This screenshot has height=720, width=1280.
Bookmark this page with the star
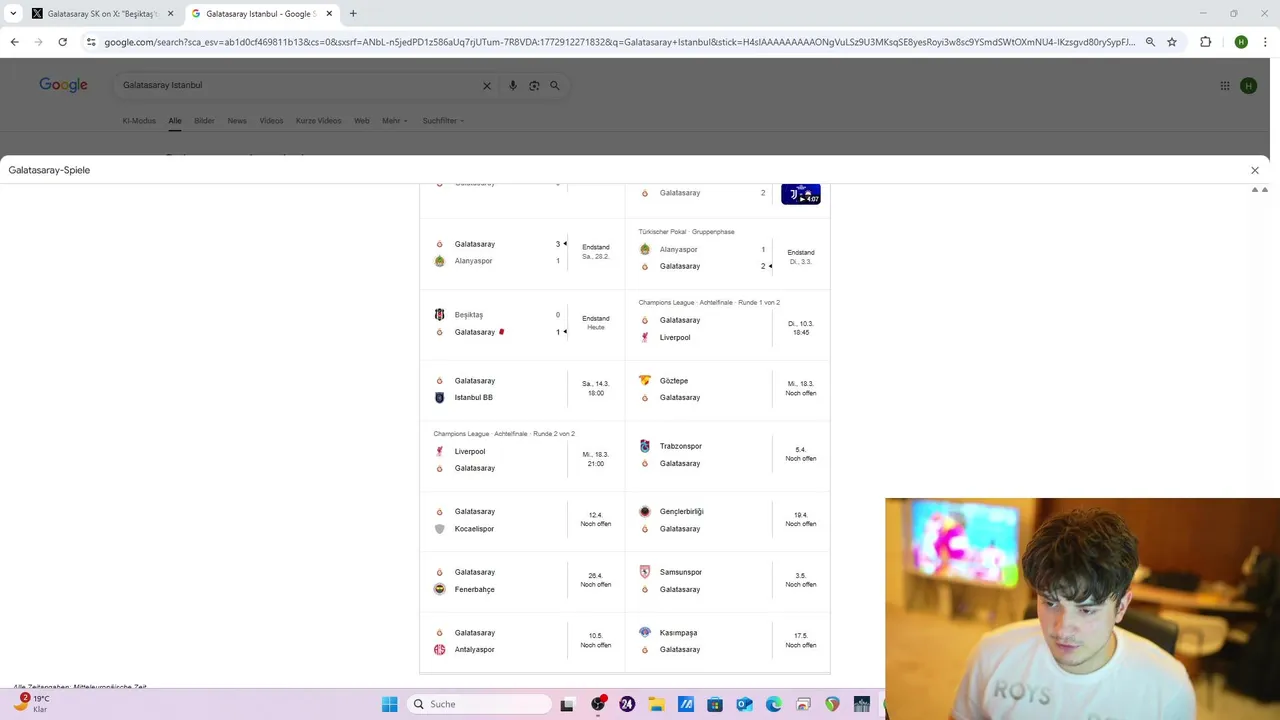pyautogui.click(x=1172, y=42)
